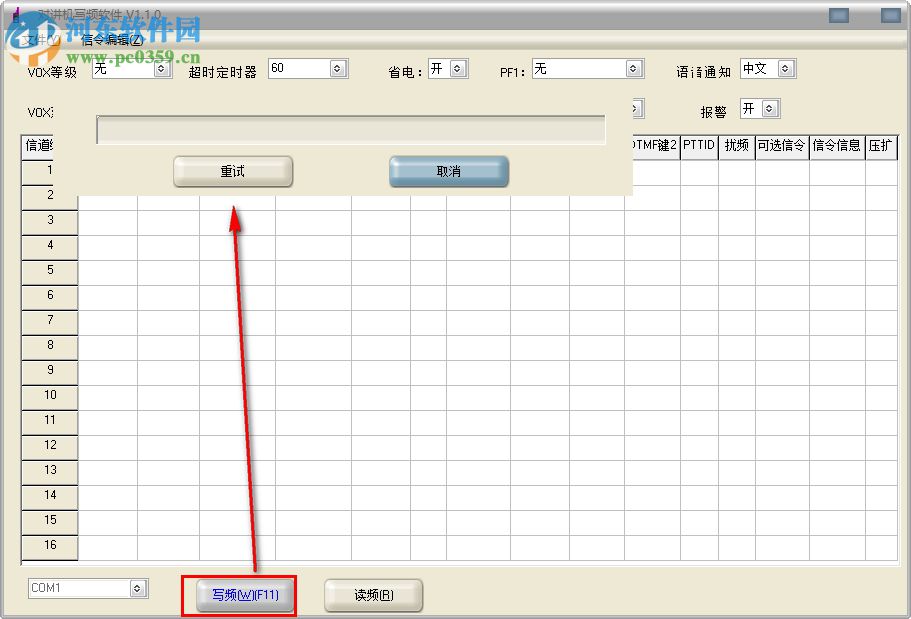Select channel row 6 header
Viewport: 911px width, 619px height.
tap(50, 297)
